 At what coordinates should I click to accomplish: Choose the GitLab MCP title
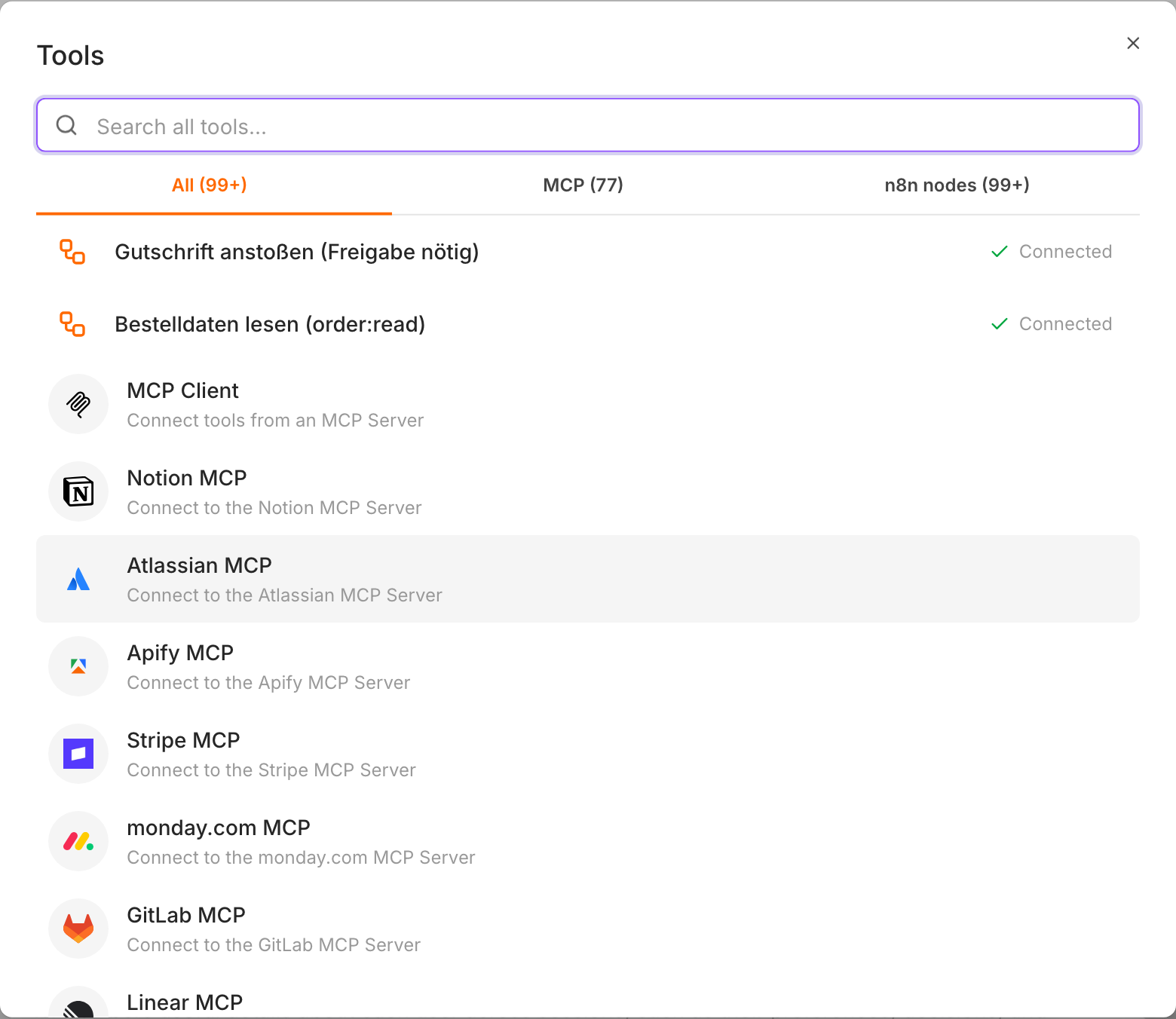click(186, 915)
